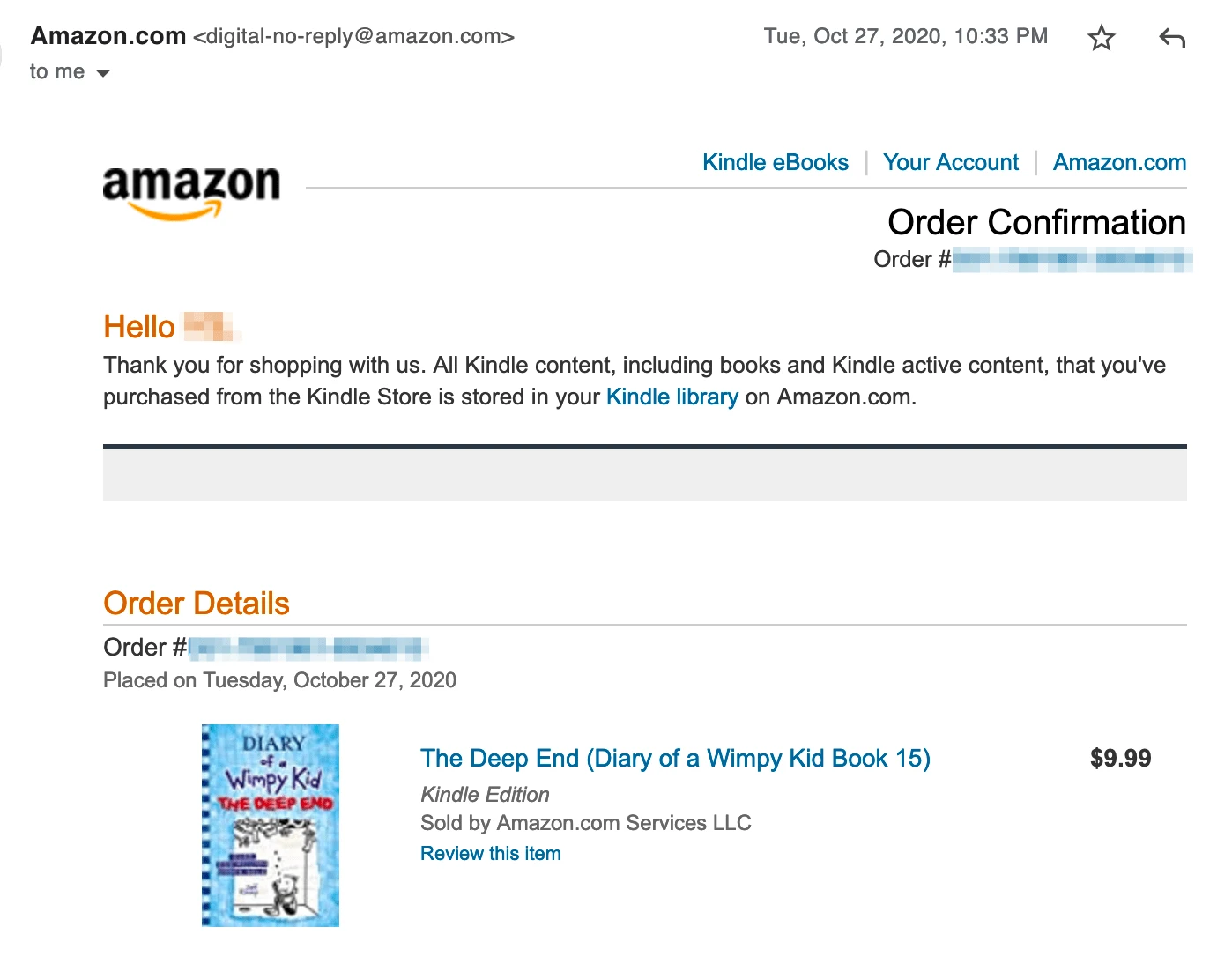The width and height of the screenshot is (1232, 964).
Task: Click the blurred order number under Order Confirmation
Action: pos(1072,259)
